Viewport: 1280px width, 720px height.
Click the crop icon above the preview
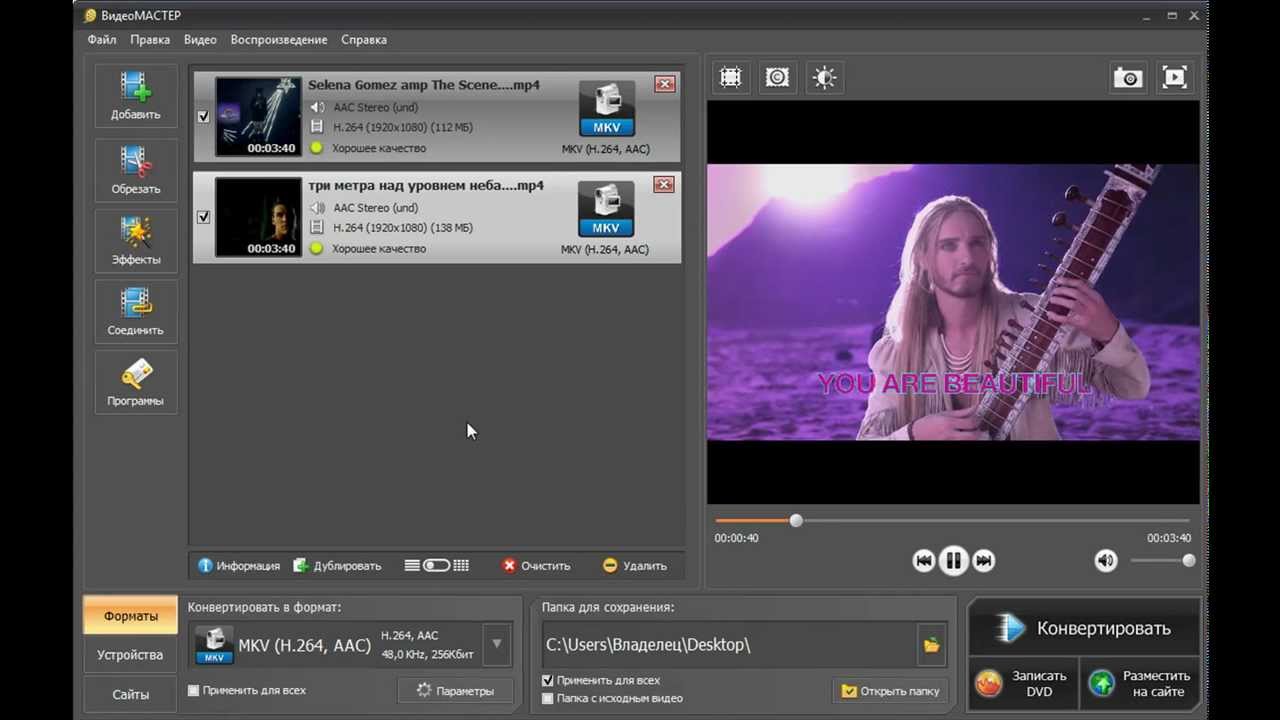pos(731,78)
